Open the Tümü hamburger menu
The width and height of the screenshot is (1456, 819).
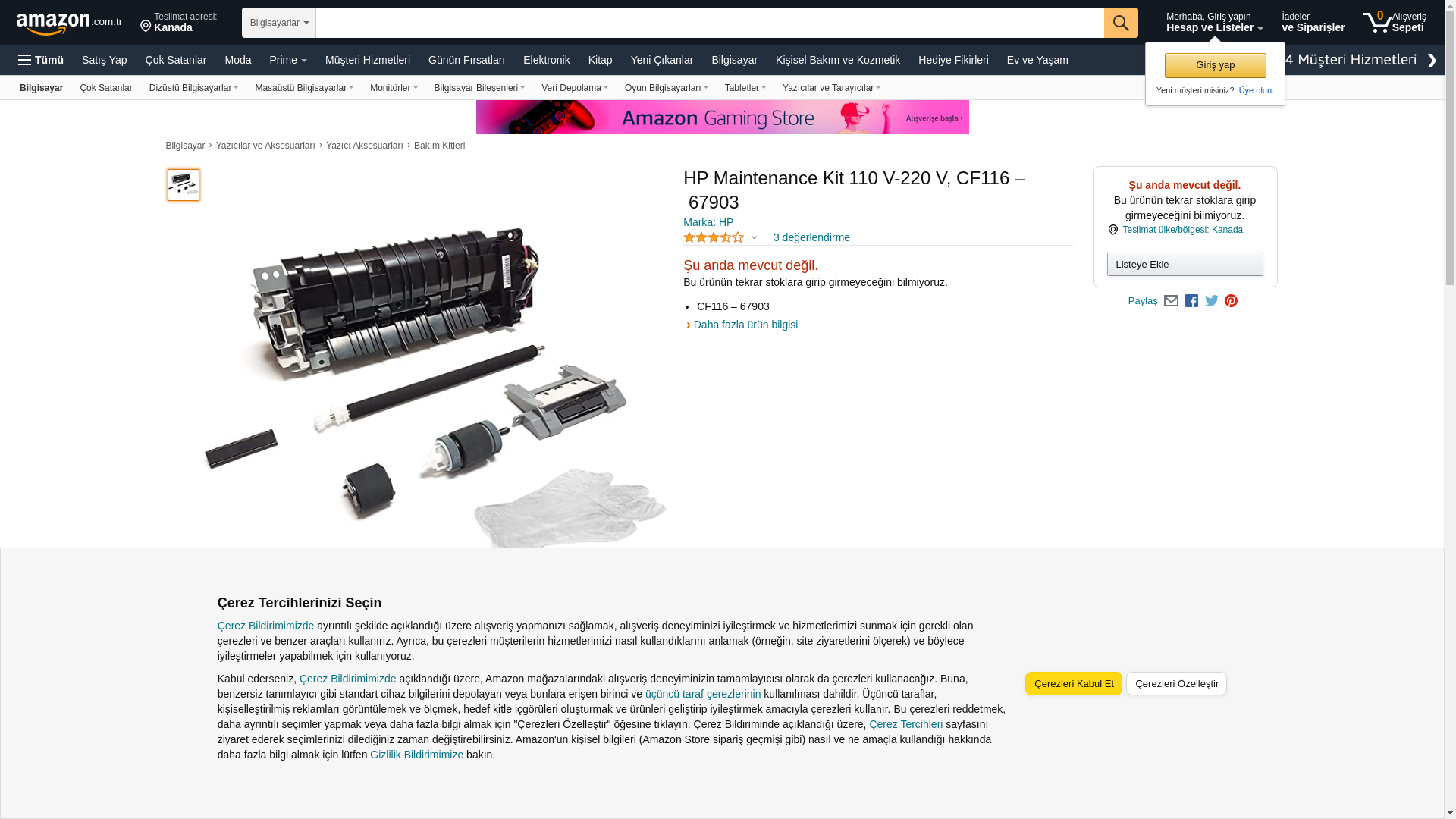pos(41,60)
